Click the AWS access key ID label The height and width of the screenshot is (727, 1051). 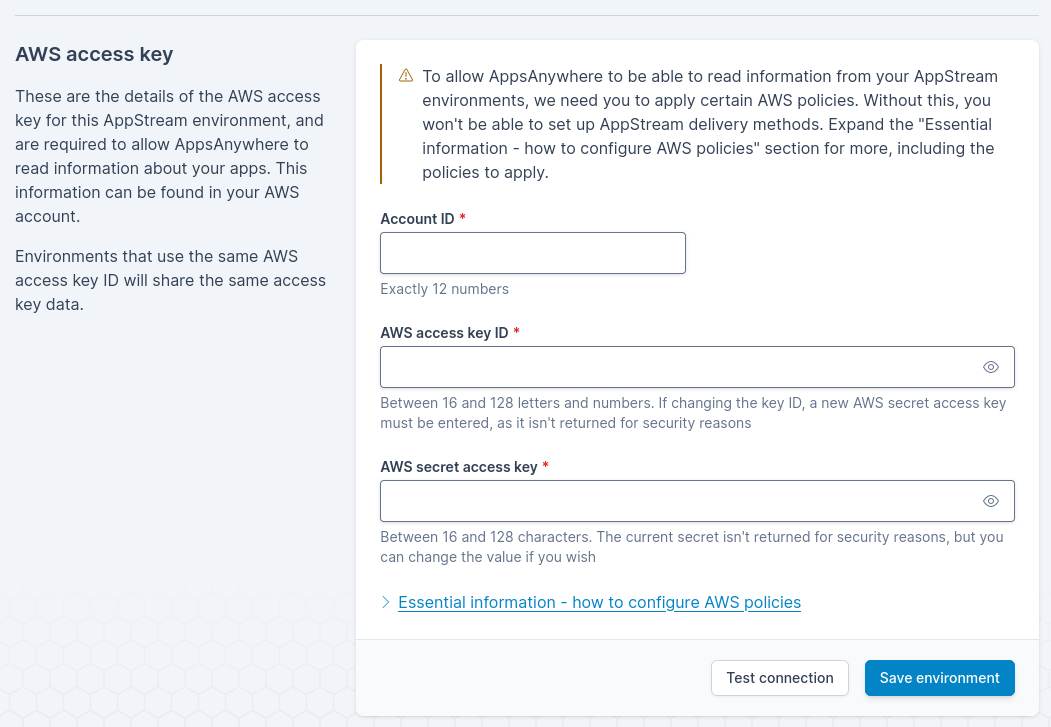coord(444,333)
